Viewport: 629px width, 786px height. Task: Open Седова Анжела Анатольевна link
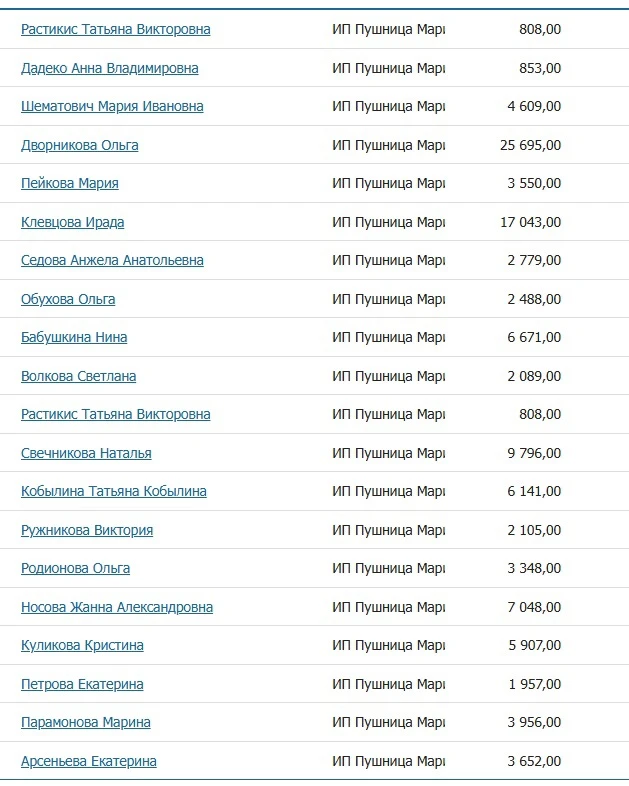[112, 260]
